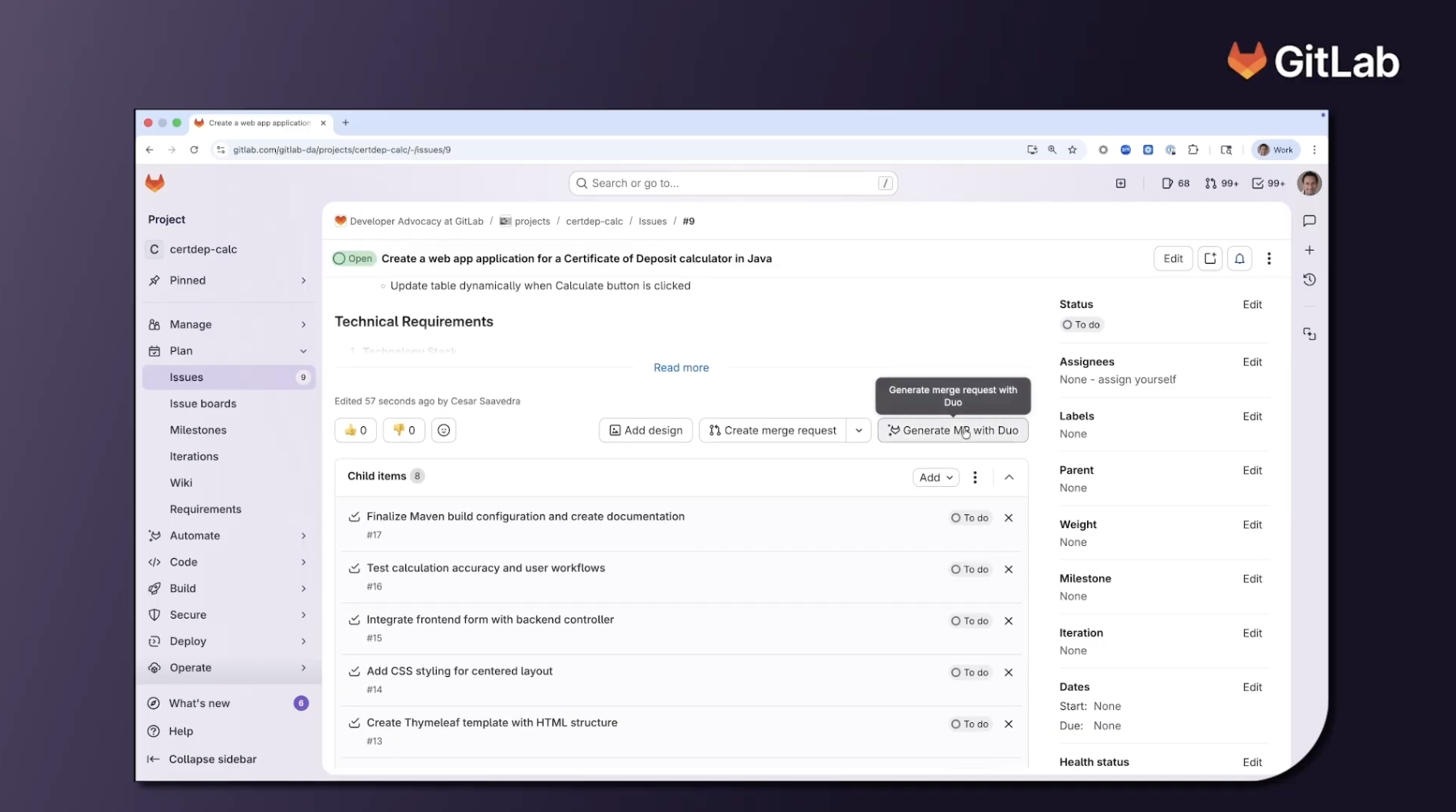1456x812 pixels.
Task: Click the notification bell on the issue header
Action: click(x=1239, y=258)
